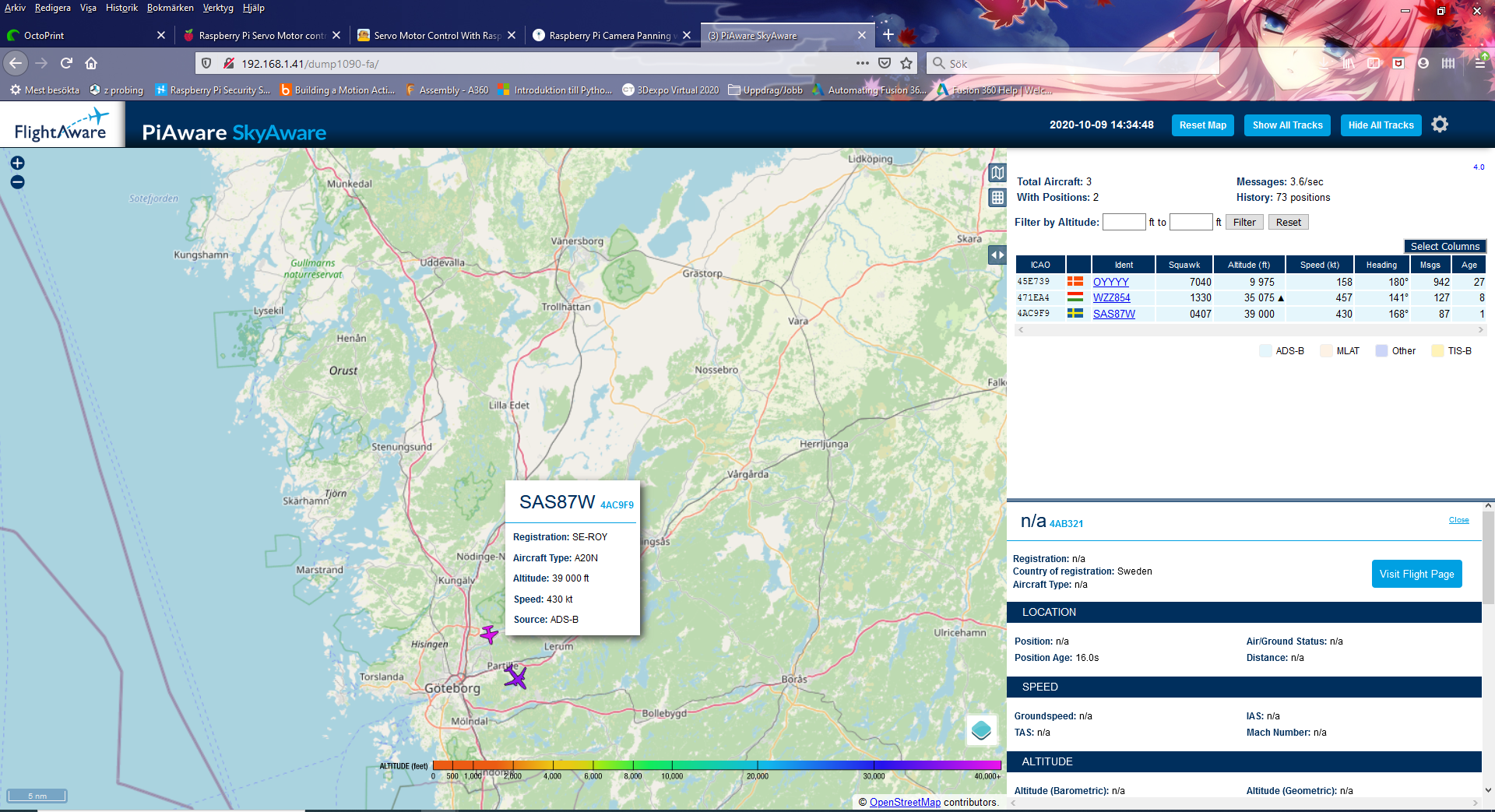This screenshot has width=1495, height=812.
Task: Click Show All Tracks button
Action: point(1287,125)
